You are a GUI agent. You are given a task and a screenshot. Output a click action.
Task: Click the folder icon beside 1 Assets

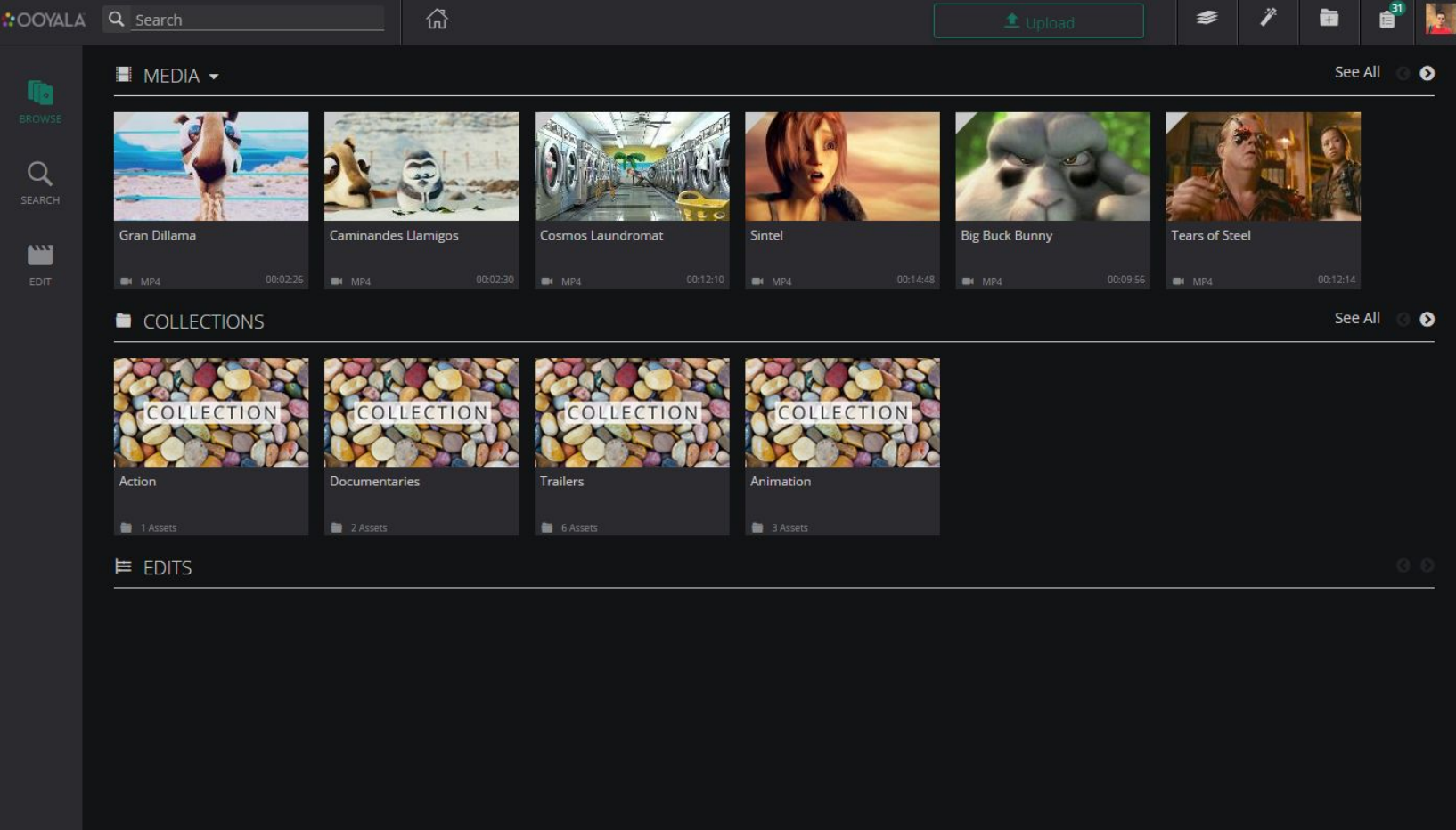click(127, 527)
